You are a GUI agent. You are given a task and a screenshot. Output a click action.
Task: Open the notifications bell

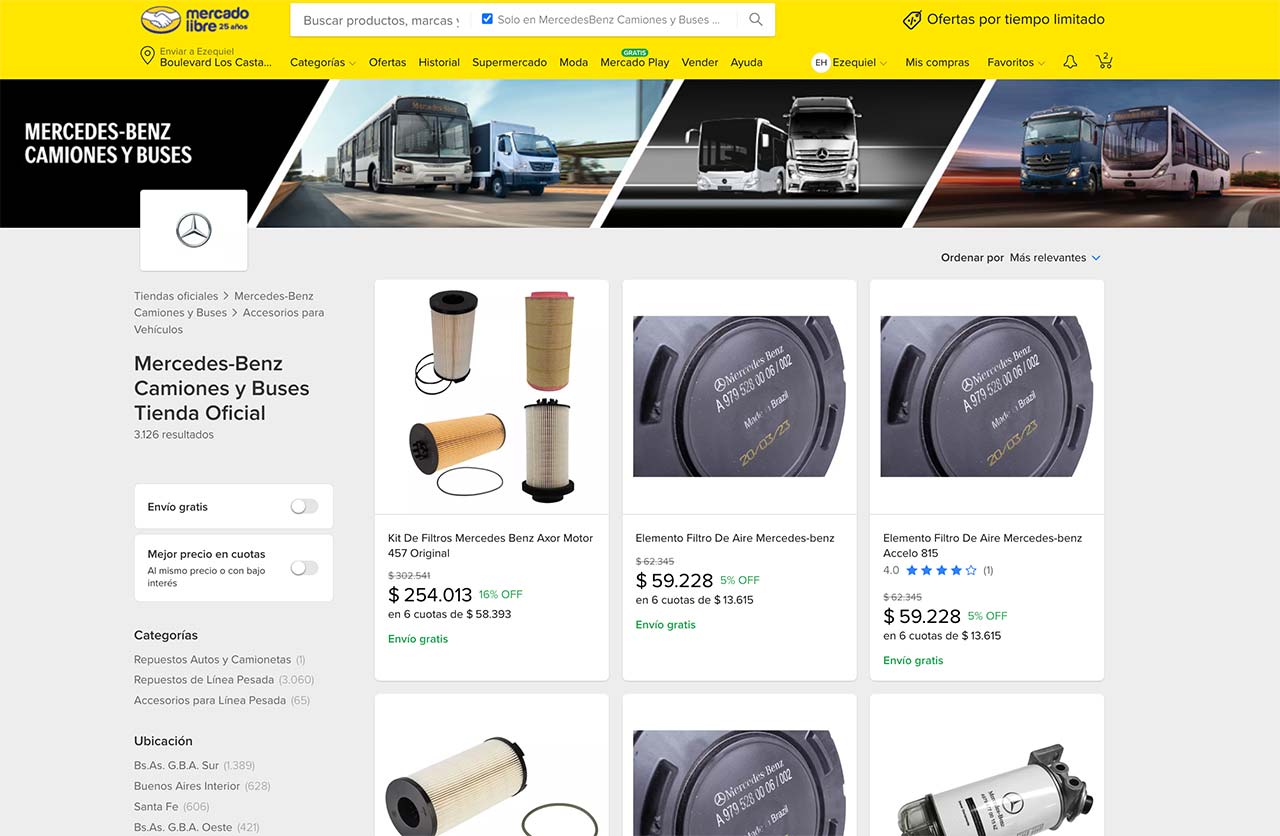tap(1070, 62)
